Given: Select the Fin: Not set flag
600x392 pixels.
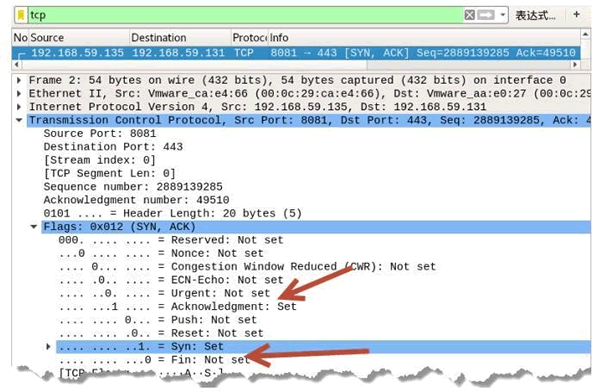Looking at the screenshot, I should (x=154, y=360).
